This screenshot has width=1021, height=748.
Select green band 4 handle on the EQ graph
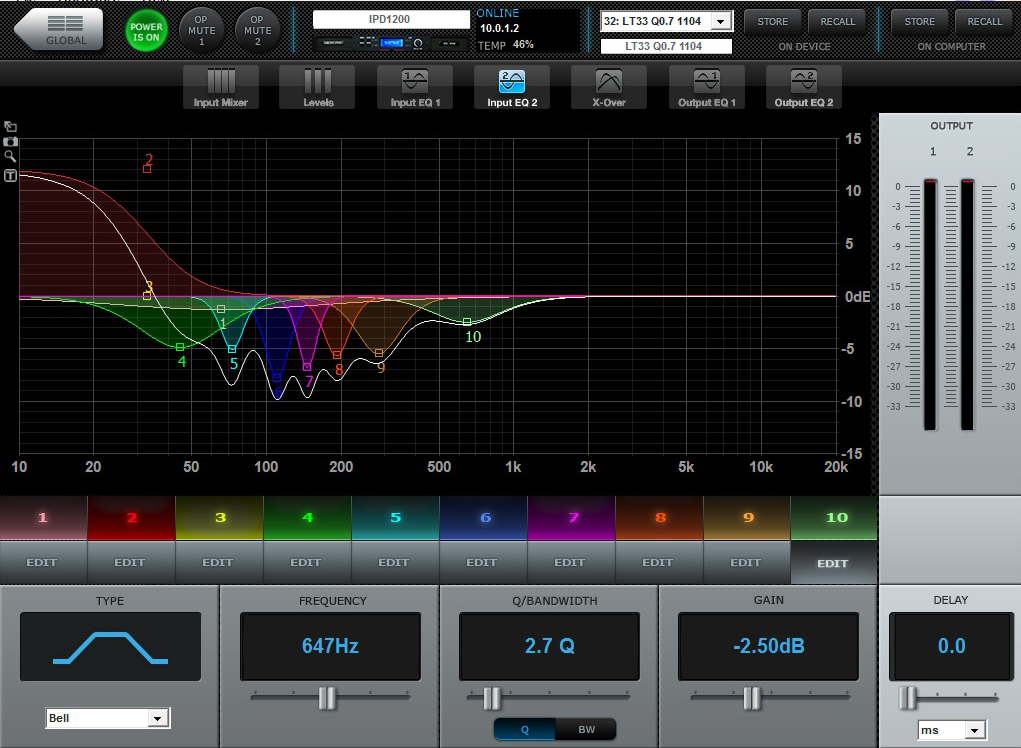[x=180, y=347]
